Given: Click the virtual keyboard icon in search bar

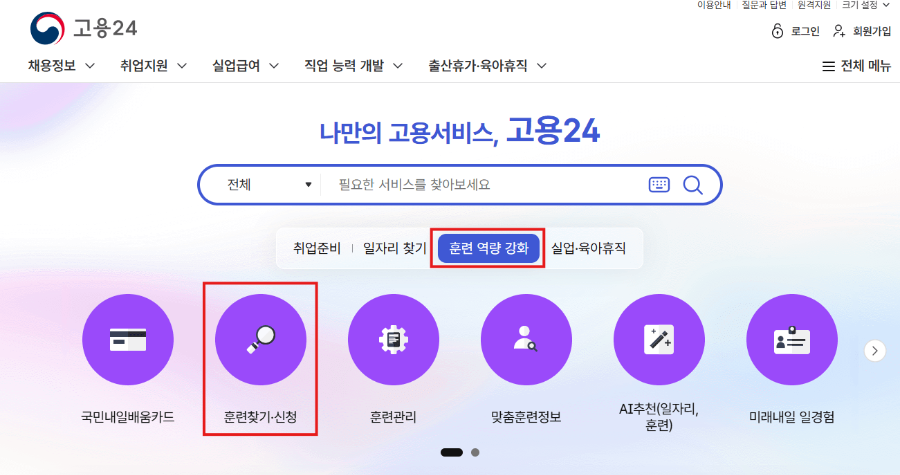Looking at the screenshot, I should [x=659, y=185].
